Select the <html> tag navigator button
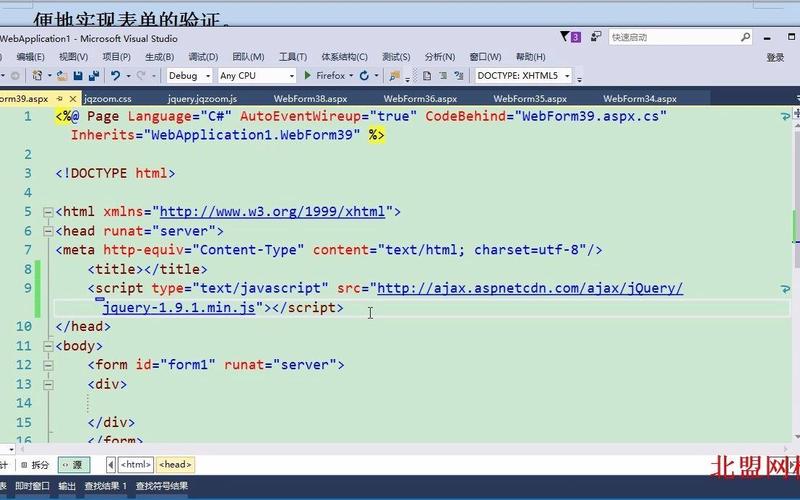 136,464
